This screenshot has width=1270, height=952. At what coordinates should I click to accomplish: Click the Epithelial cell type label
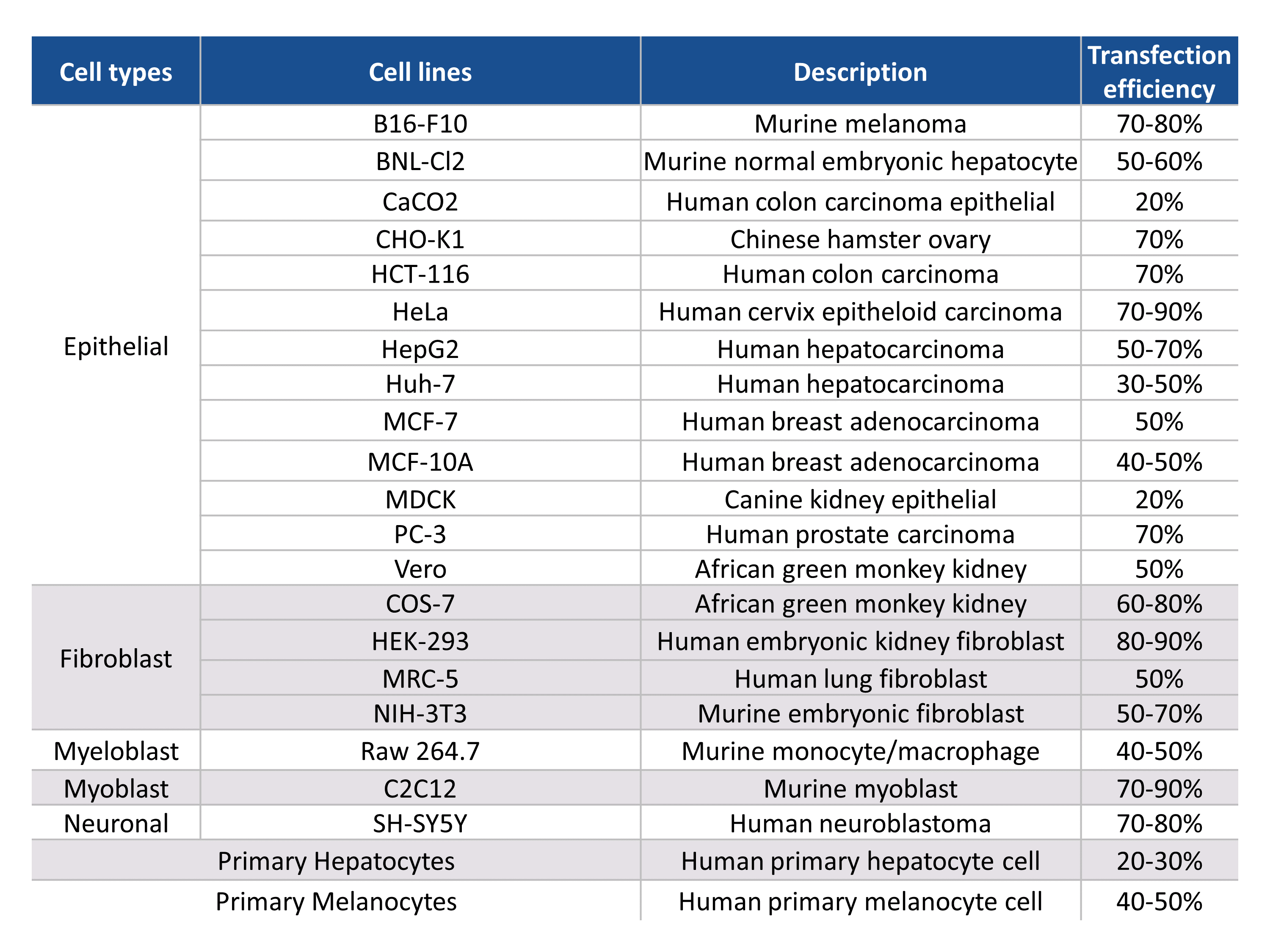coord(116,347)
